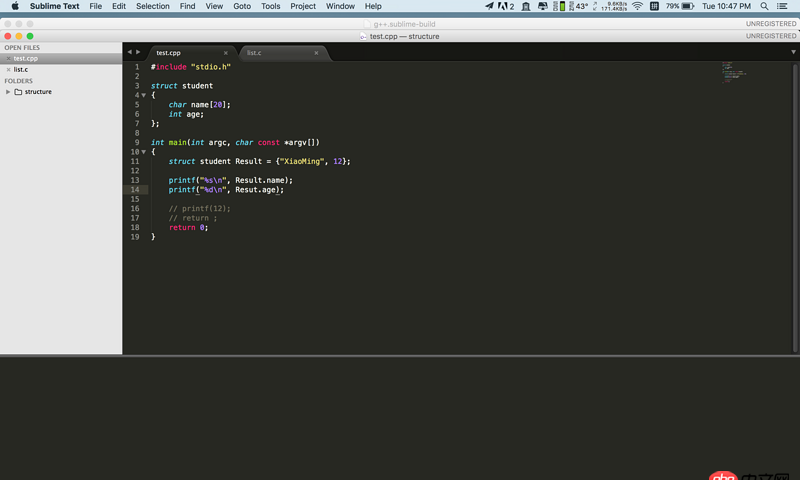
Task: Open the paper plane menu bar icon
Action: click(489, 6)
